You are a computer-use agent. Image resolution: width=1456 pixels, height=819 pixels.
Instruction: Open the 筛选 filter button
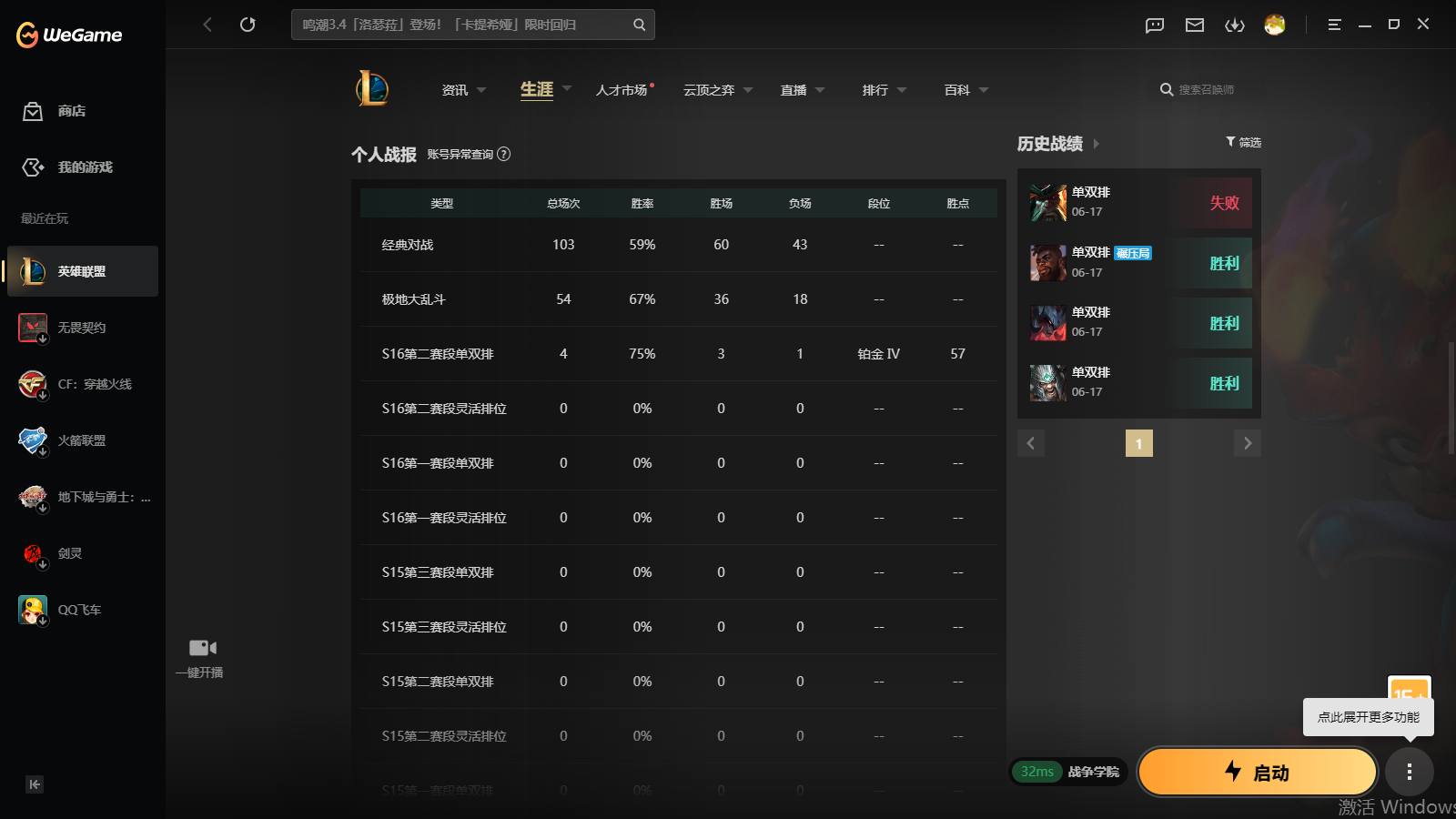click(x=1243, y=142)
